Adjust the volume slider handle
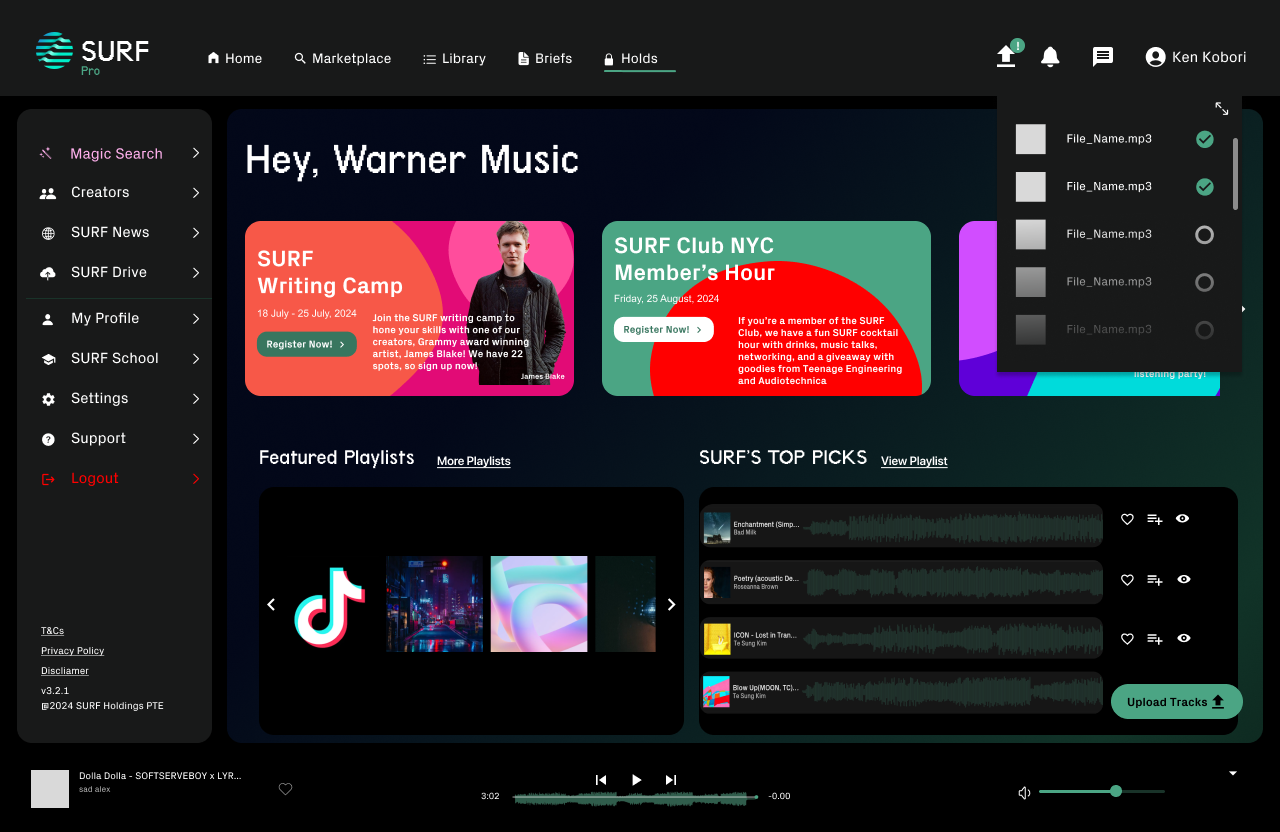 tap(1116, 791)
